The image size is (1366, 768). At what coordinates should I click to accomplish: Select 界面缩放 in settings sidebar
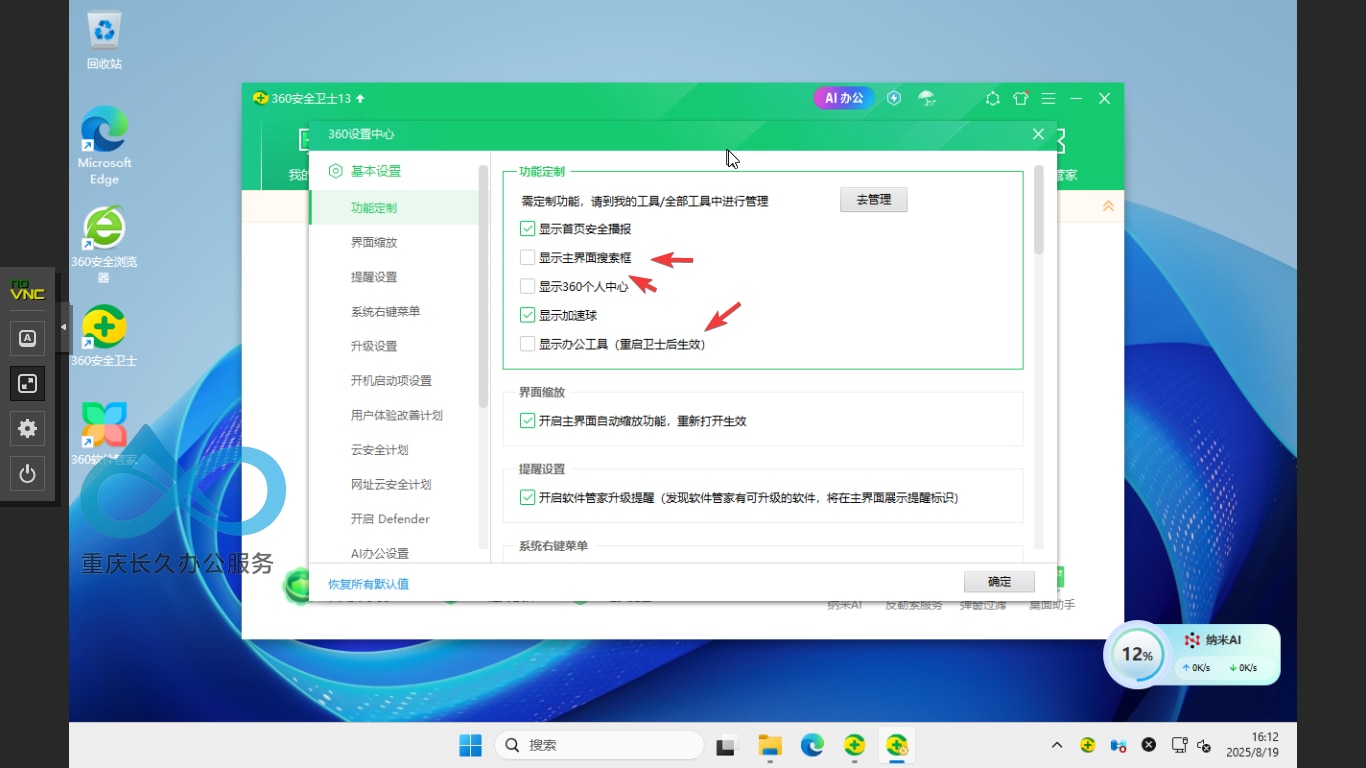coord(374,242)
